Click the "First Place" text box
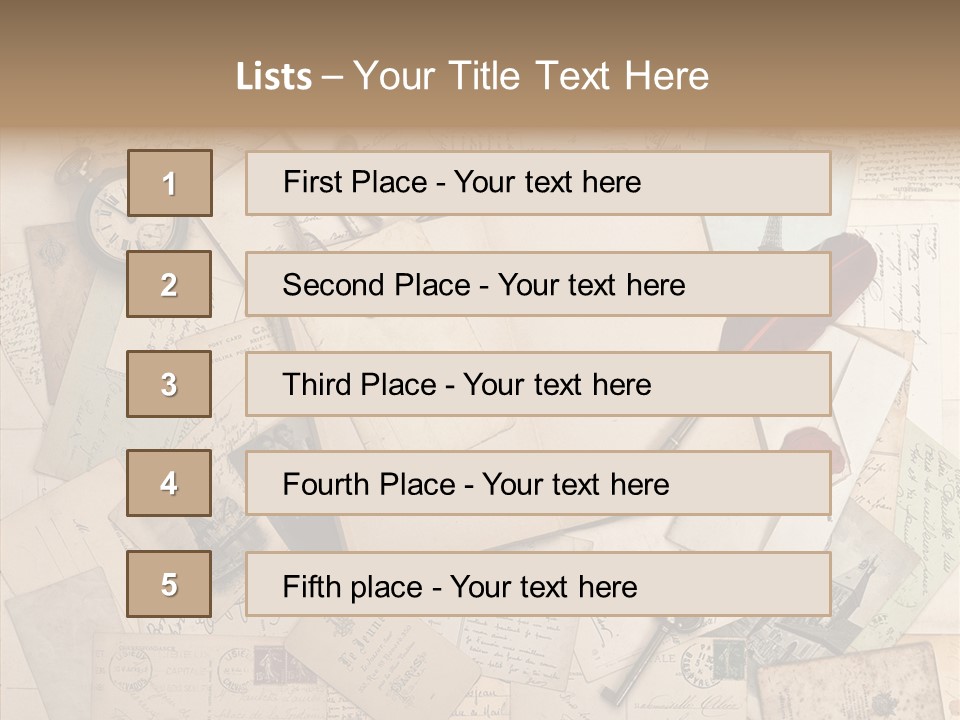 (x=538, y=183)
